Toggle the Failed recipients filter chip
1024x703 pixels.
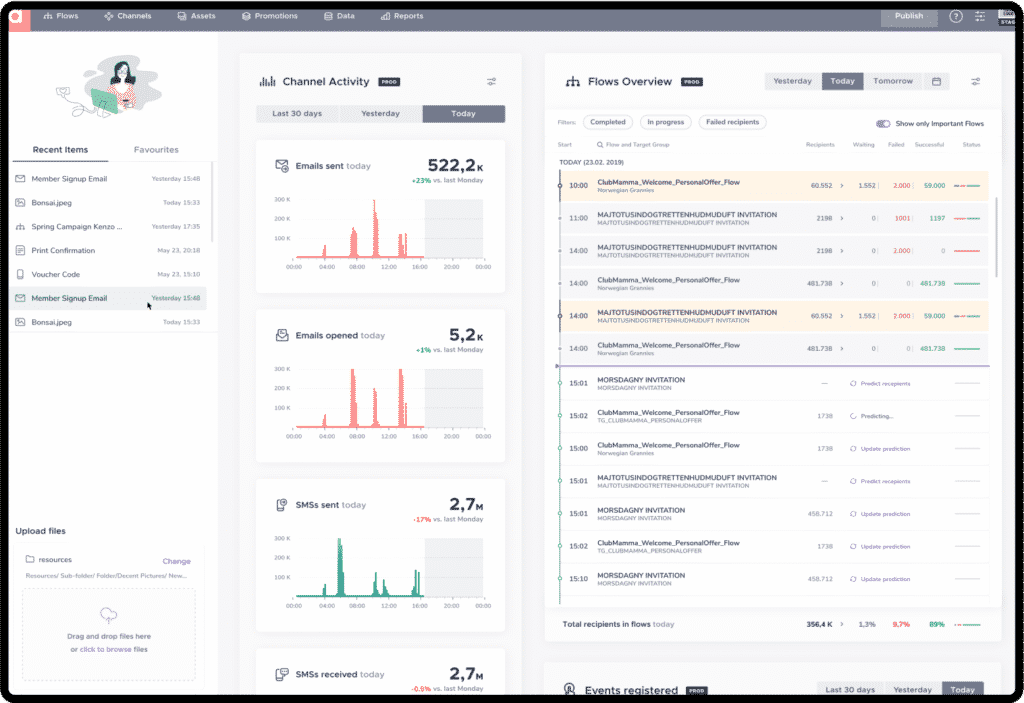pyautogui.click(x=732, y=122)
